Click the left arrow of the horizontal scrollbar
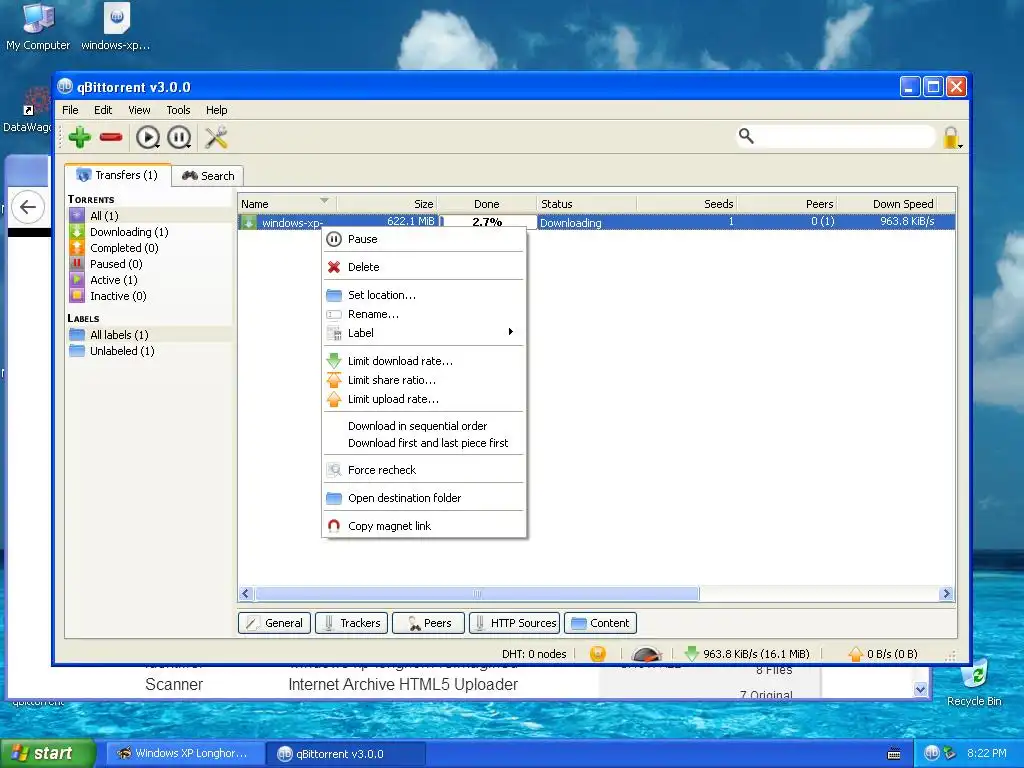Image resolution: width=1024 pixels, height=768 pixels. 246,594
